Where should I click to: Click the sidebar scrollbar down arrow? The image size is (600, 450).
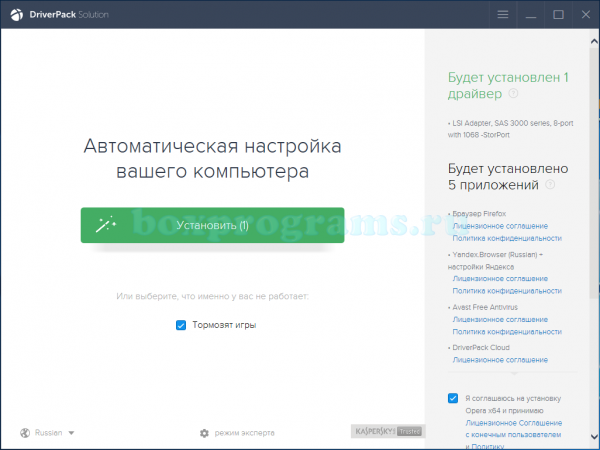point(594,436)
